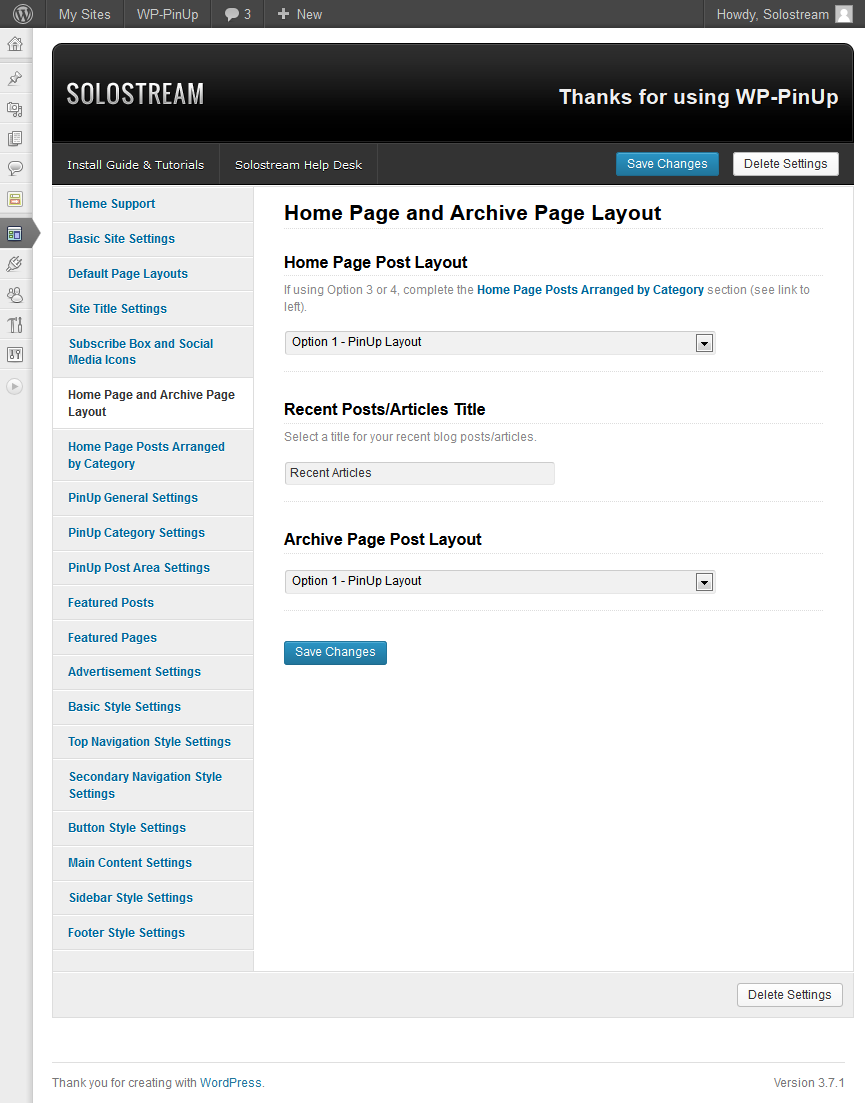Open the Archive Page Post Layout dropdown
This screenshot has width=865, height=1103.
click(500, 582)
